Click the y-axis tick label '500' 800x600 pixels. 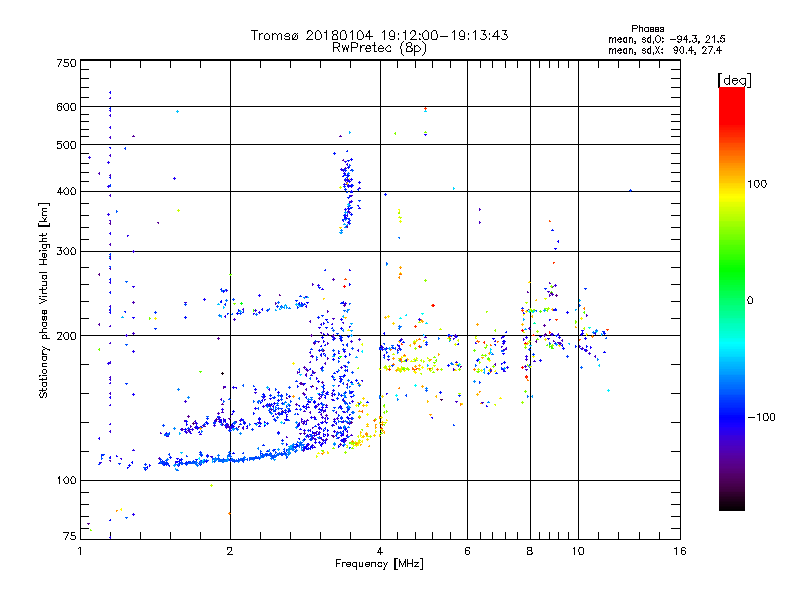pos(66,145)
